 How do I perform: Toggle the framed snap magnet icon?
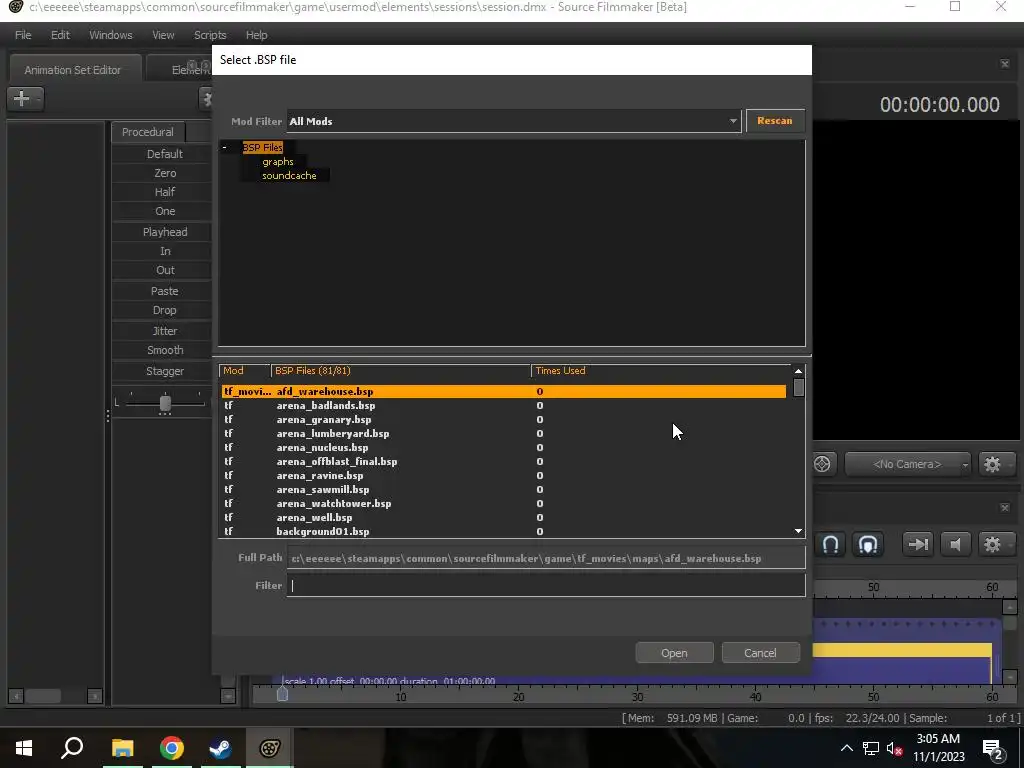pyautogui.click(x=868, y=544)
